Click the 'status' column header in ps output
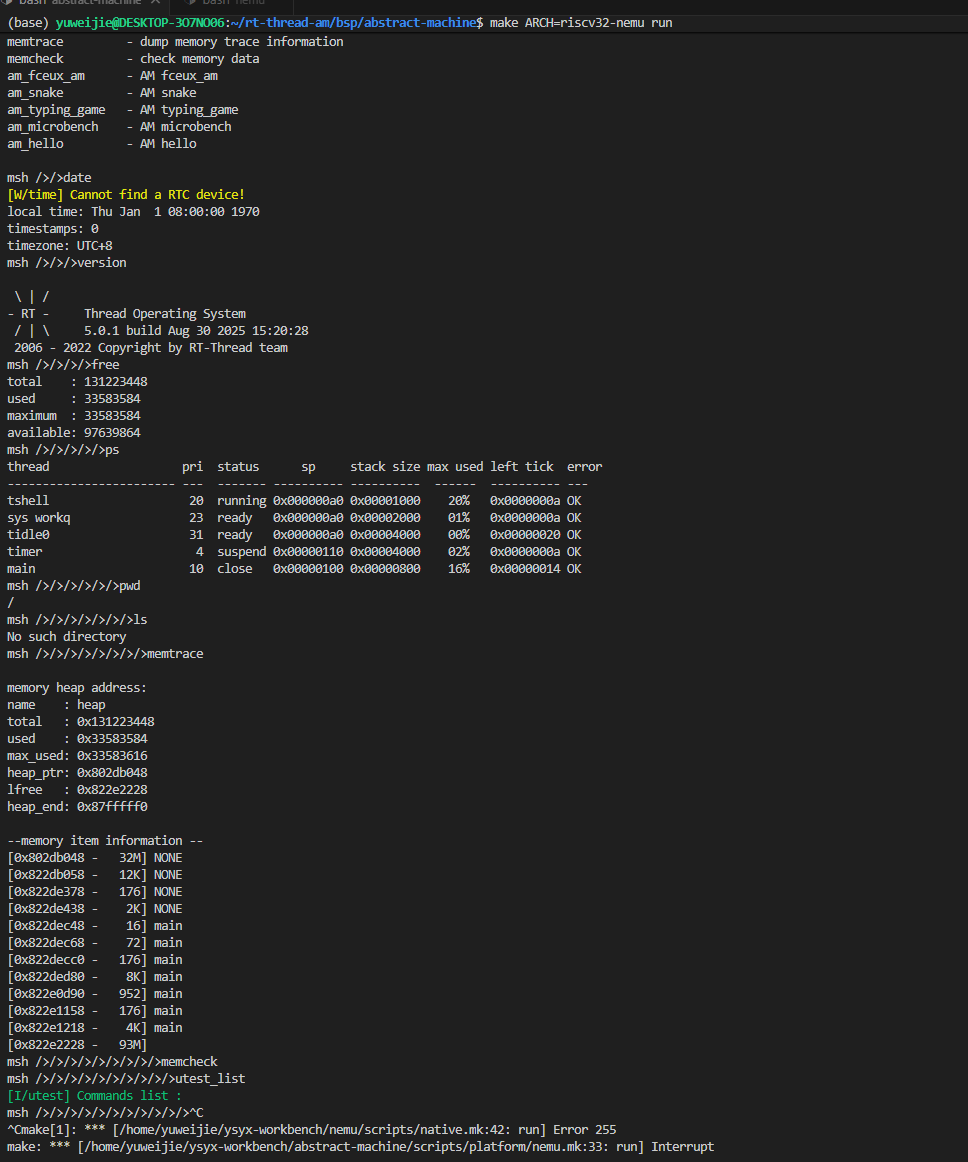Image resolution: width=968 pixels, height=1162 pixels. click(x=238, y=466)
